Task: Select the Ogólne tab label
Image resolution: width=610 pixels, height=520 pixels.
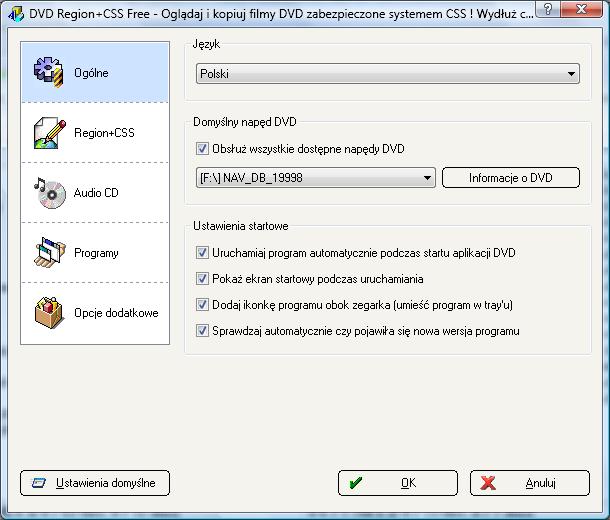Action: click(91, 73)
